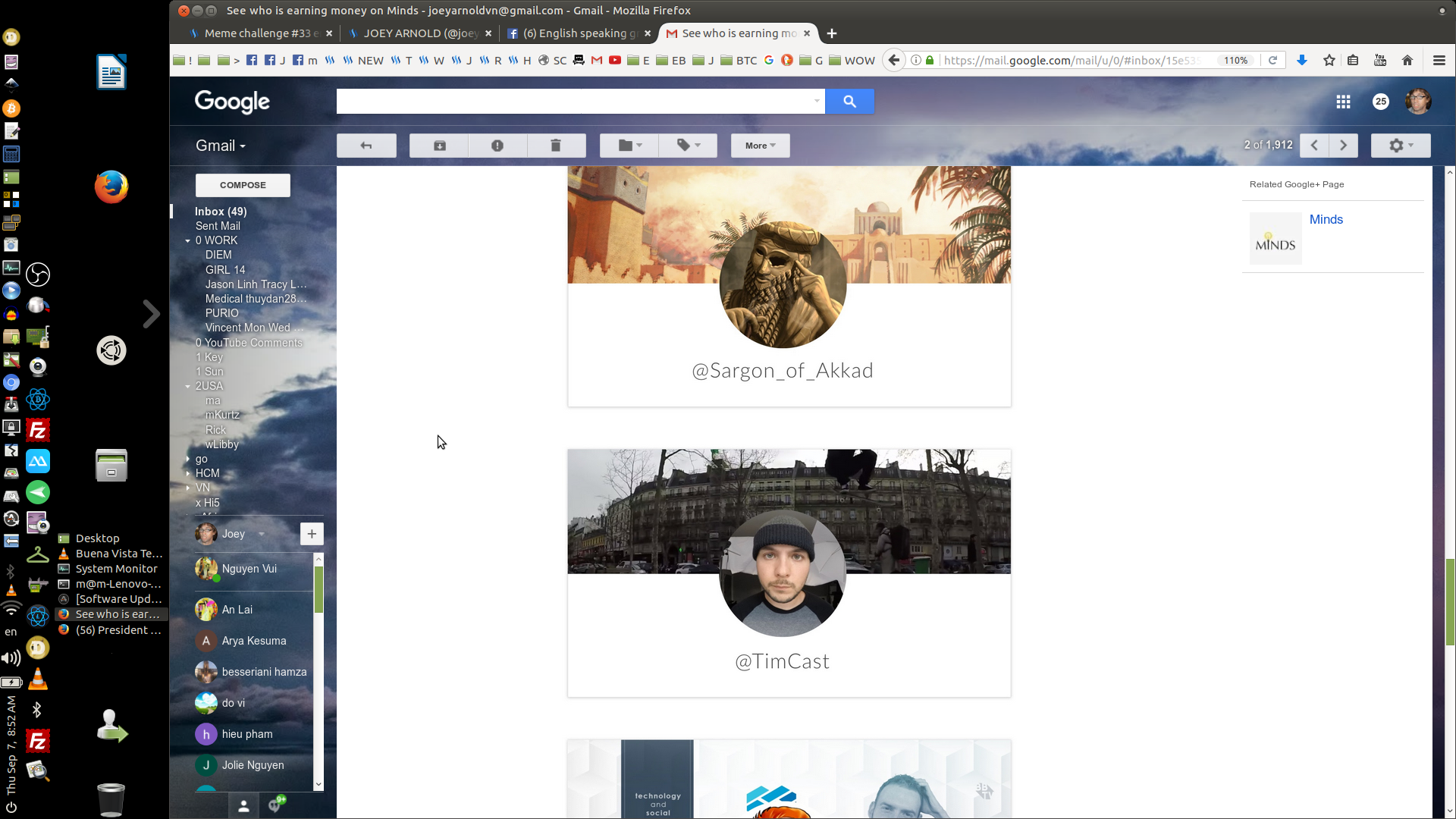Go to newer email arrow
Screen dimensions: 1456x819
click(x=1314, y=146)
